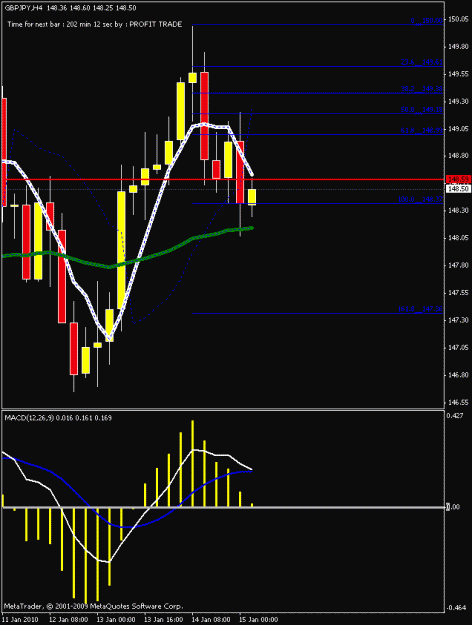
Task: Select the tallest yellow MACD histogram bar
Action: (86, 556)
